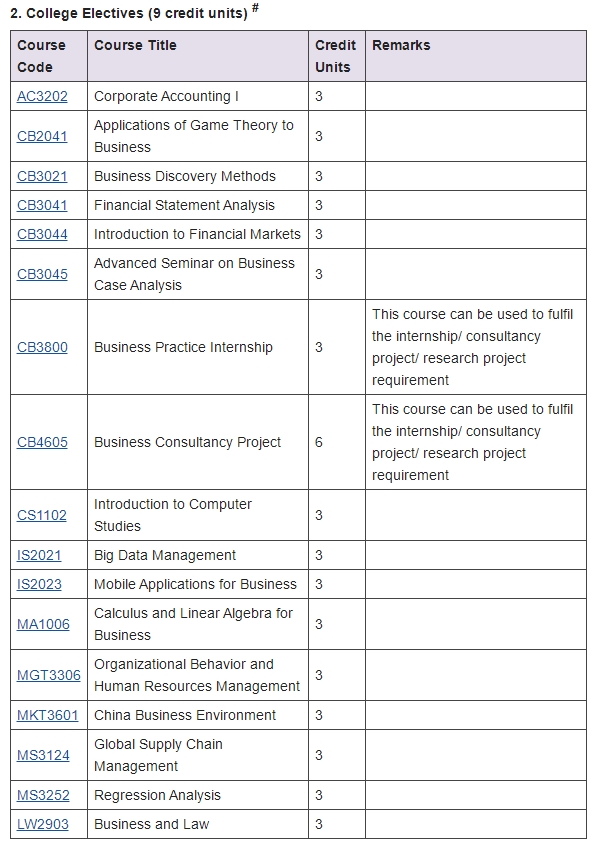
Task: Follow the CB3044 course link
Action: coord(42,234)
